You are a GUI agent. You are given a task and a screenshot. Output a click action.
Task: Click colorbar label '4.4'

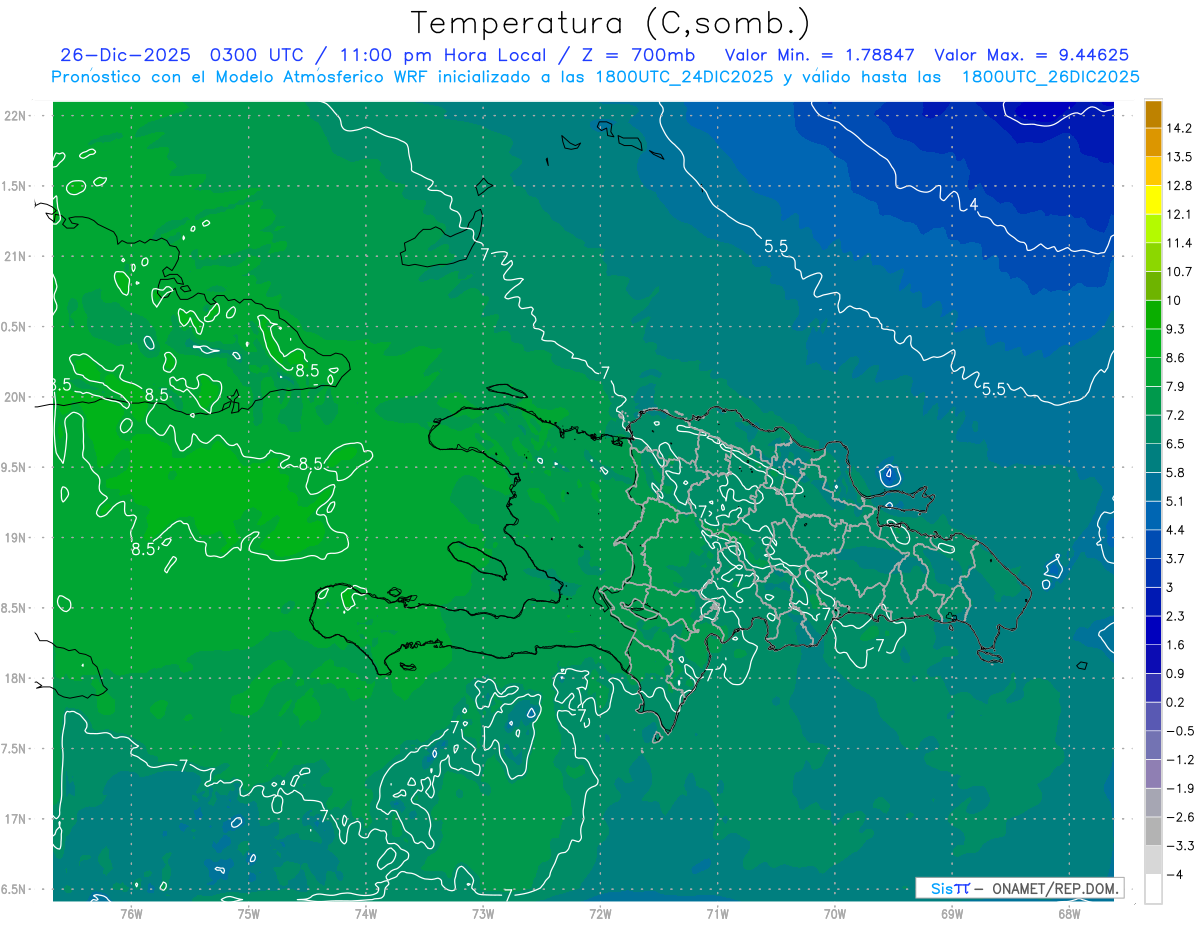(x=1177, y=530)
